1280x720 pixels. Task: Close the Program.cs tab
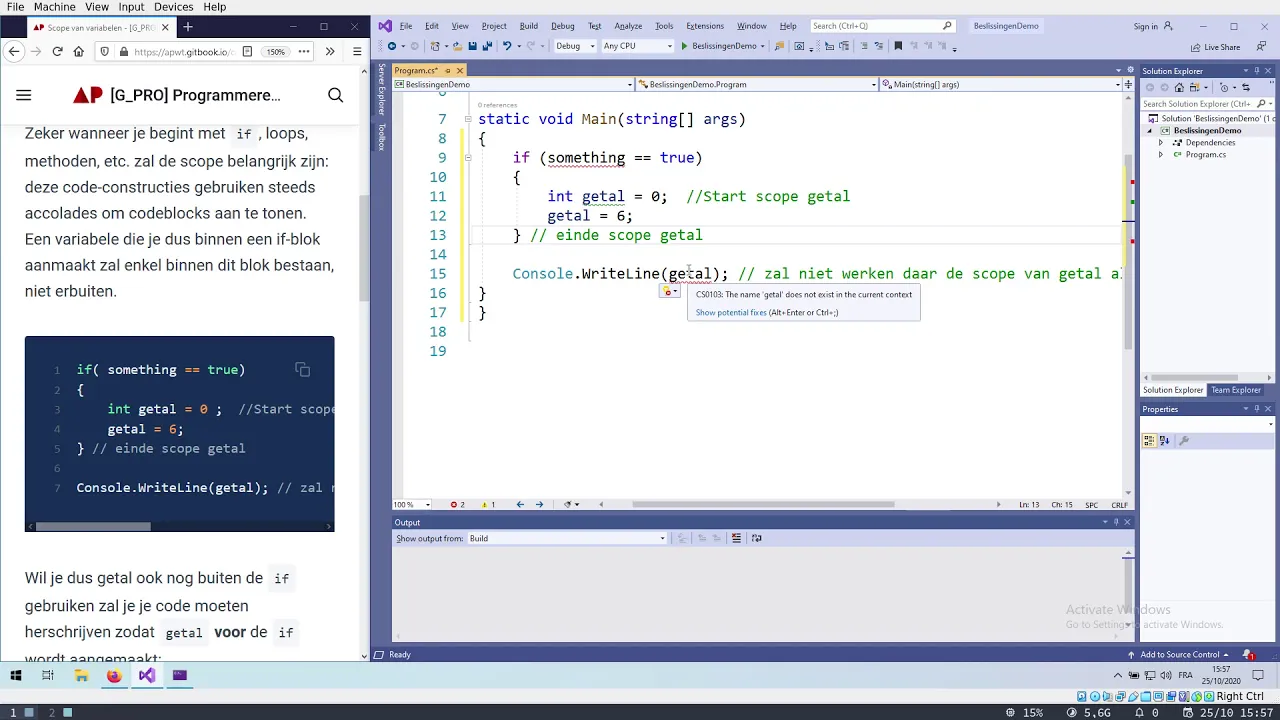[460, 71]
